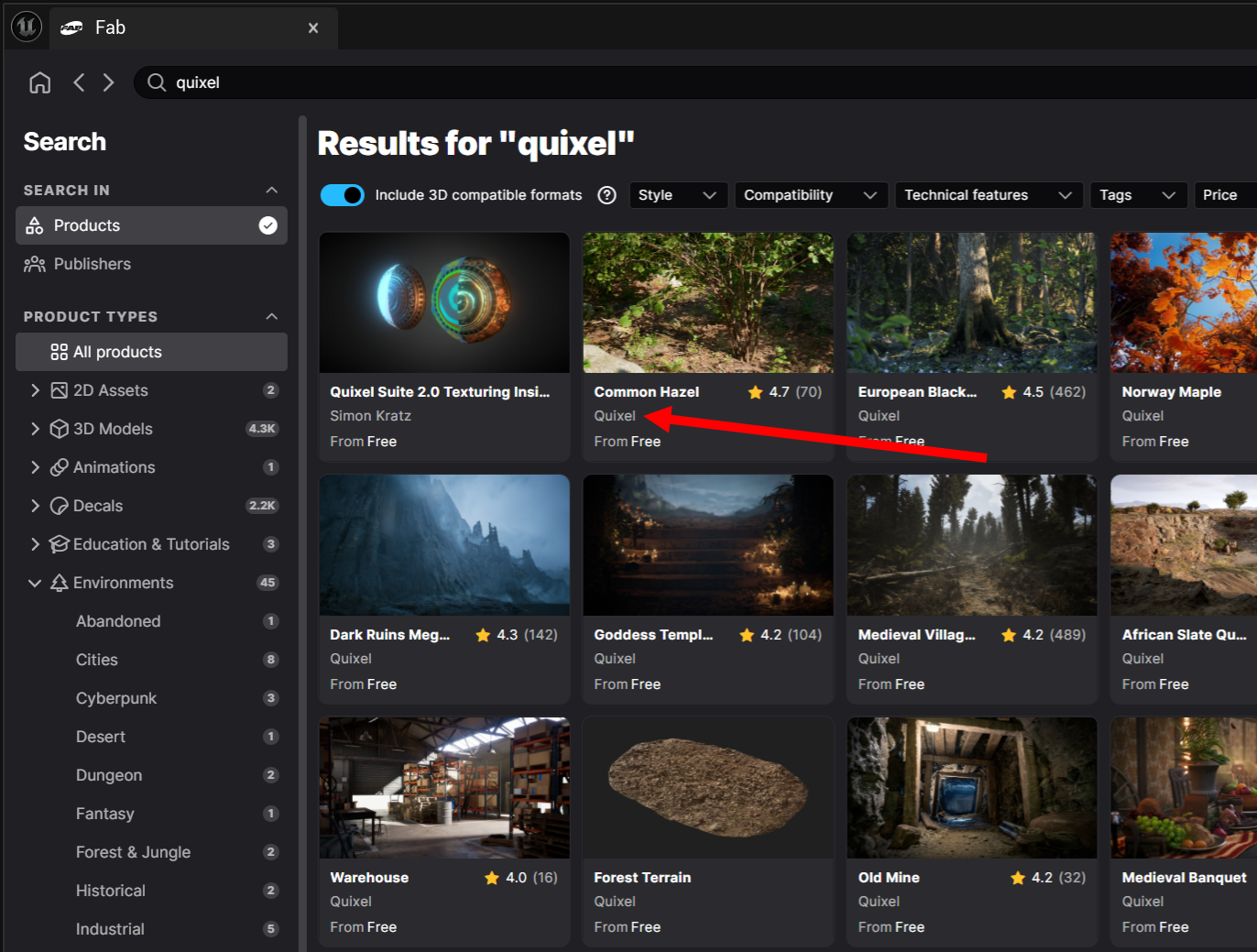Viewport: 1257px width, 952px height.
Task: Open the Compatibility filter dropdown
Action: [x=811, y=195]
